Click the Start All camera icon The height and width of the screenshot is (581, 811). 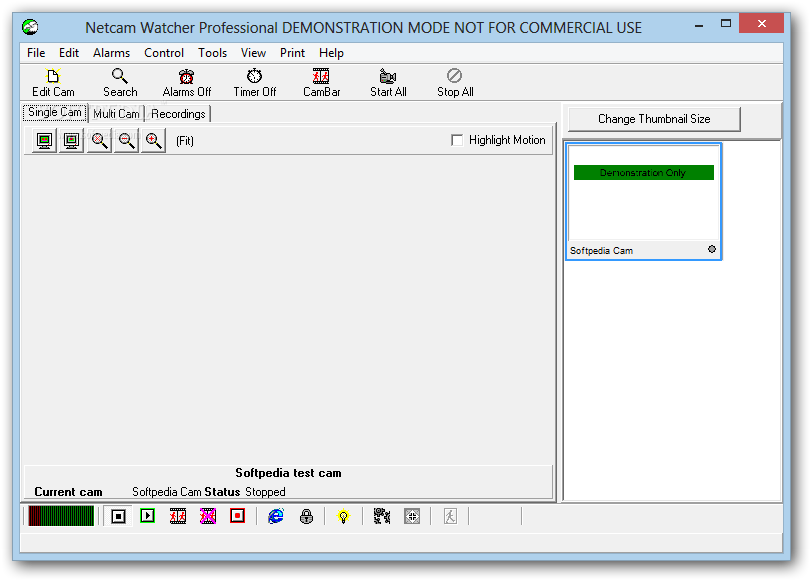[387, 76]
